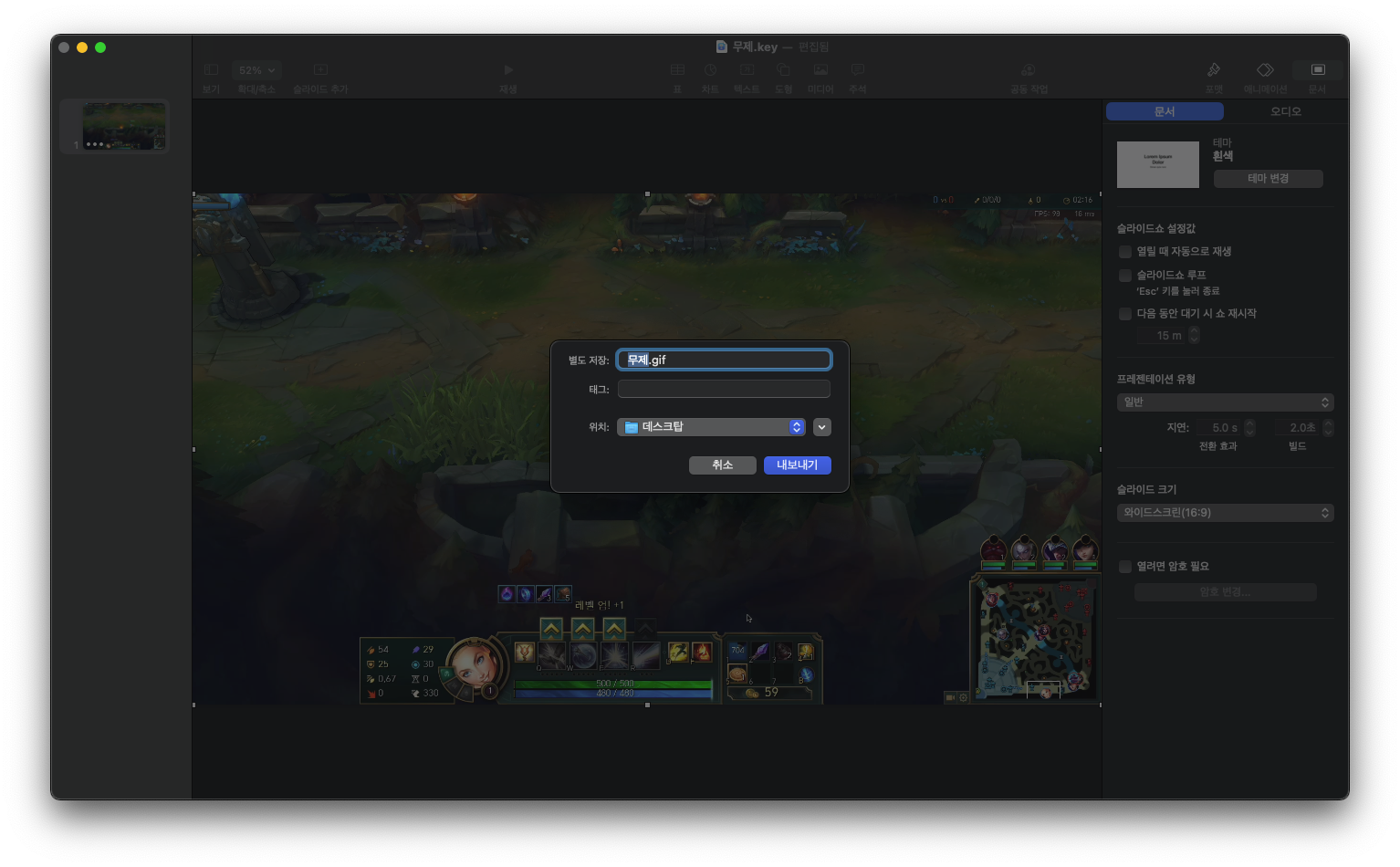The width and height of the screenshot is (1400, 867).
Task: Enable 슬라이드쇼 루프 checkbox
Action: [1125, 276]
